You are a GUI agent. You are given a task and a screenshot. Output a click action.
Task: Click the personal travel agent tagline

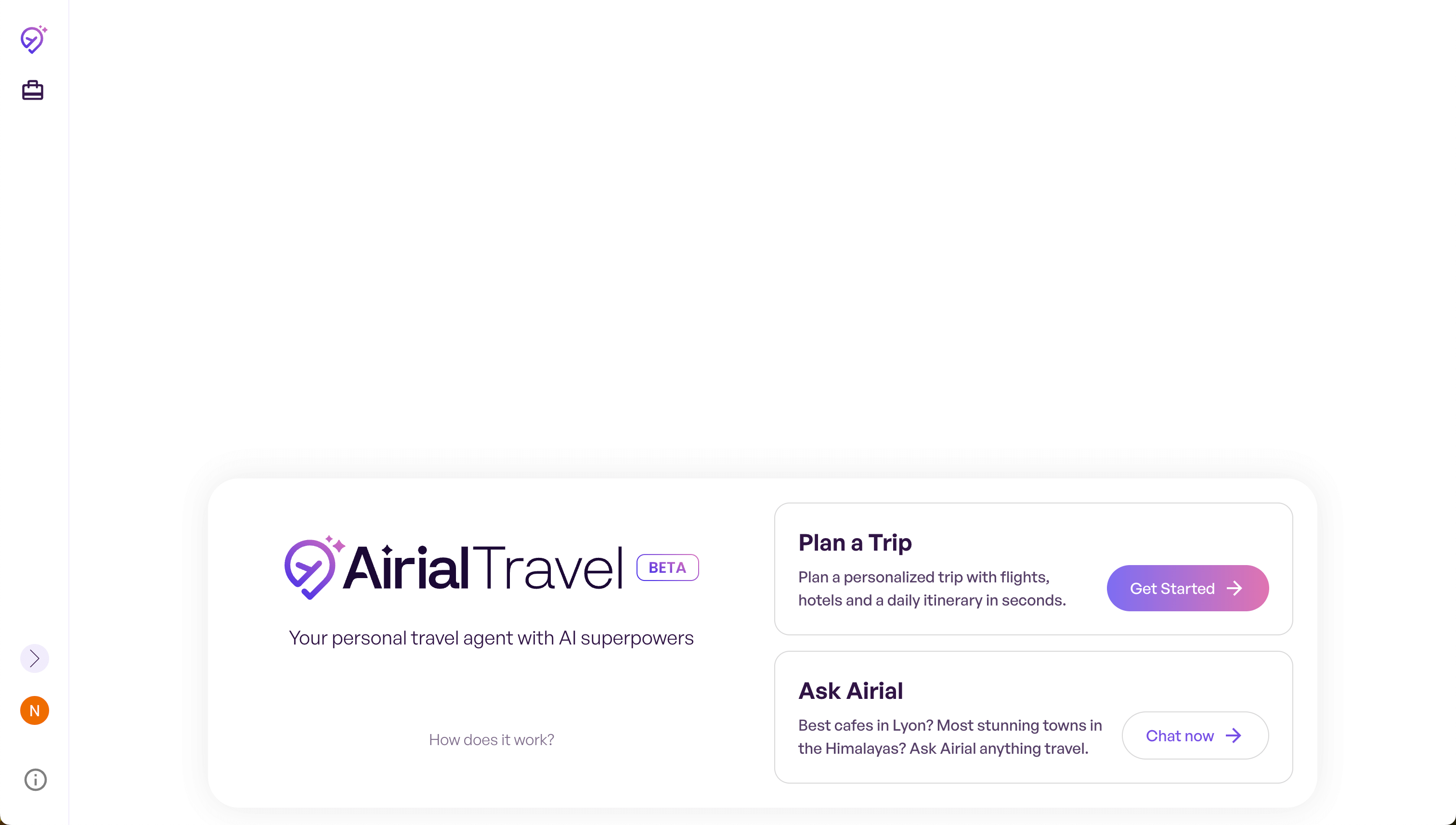pos(491,638)
